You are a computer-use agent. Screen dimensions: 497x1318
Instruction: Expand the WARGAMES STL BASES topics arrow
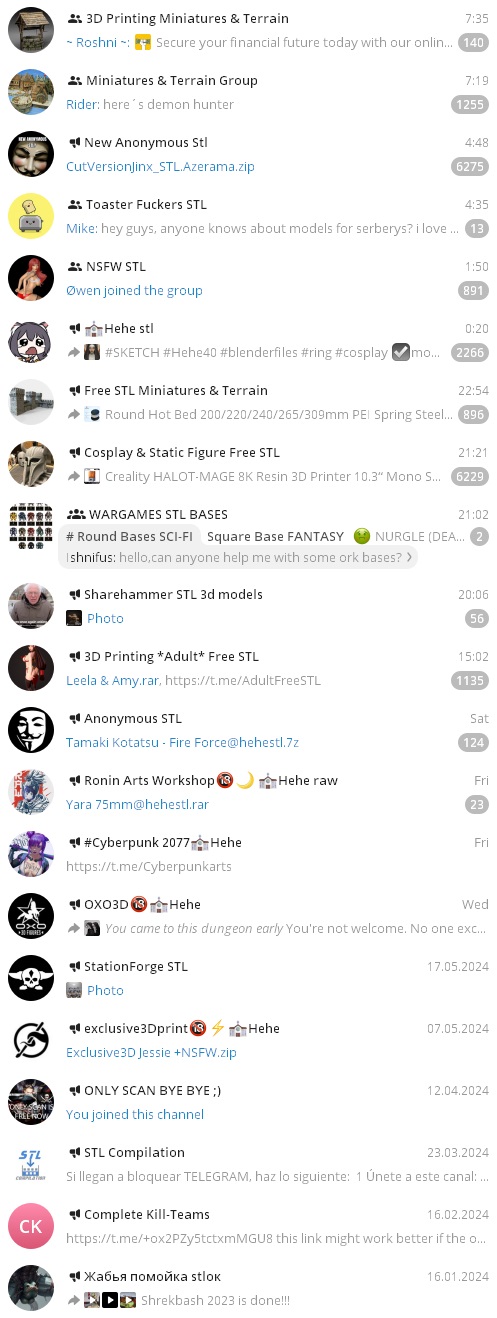408,558
